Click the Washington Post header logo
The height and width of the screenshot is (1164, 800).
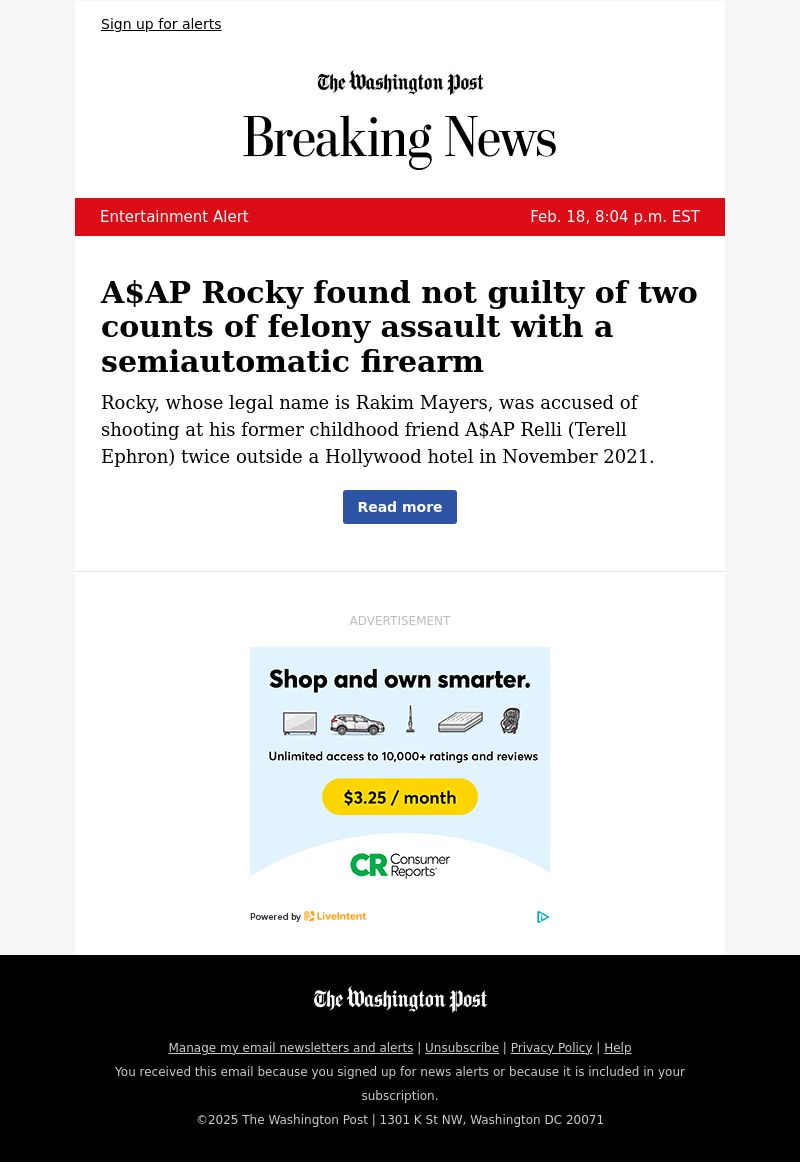(x=400, y=82)
